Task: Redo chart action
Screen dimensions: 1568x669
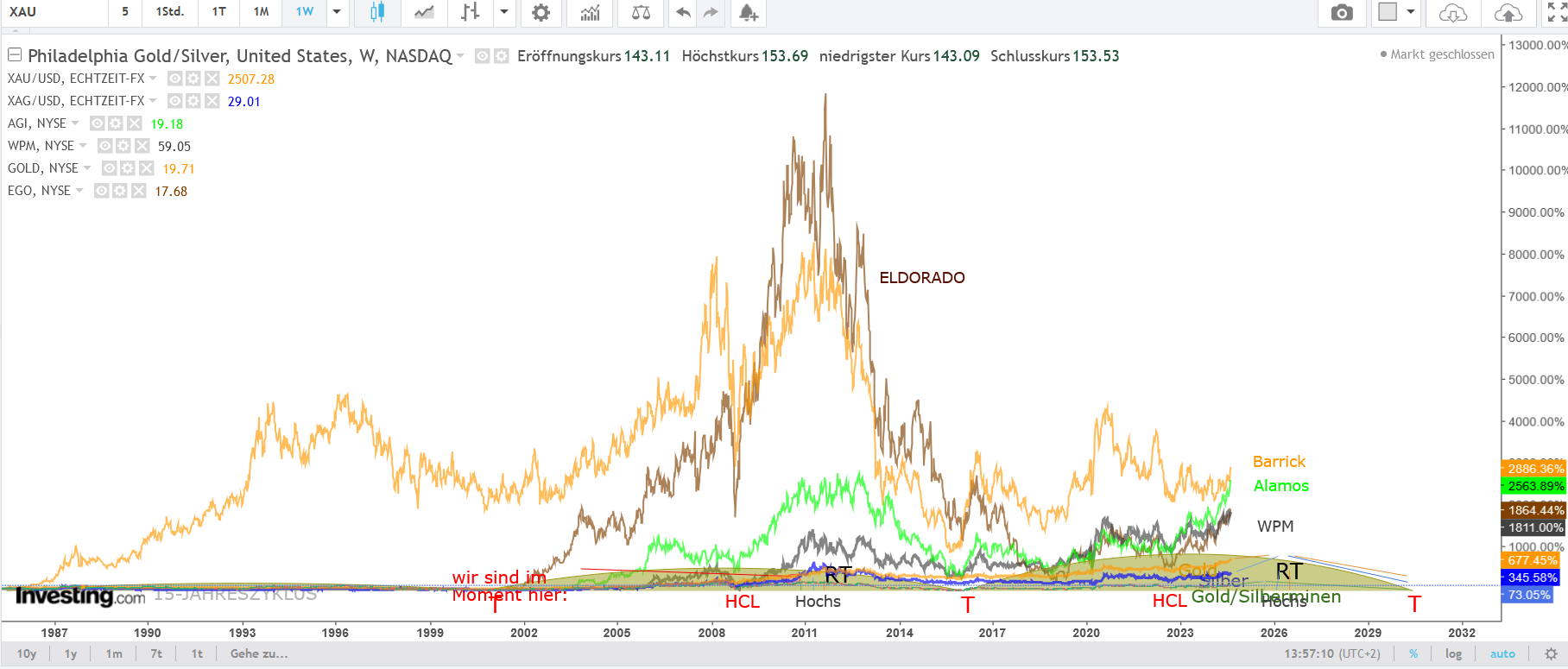Action: point(711,12)
